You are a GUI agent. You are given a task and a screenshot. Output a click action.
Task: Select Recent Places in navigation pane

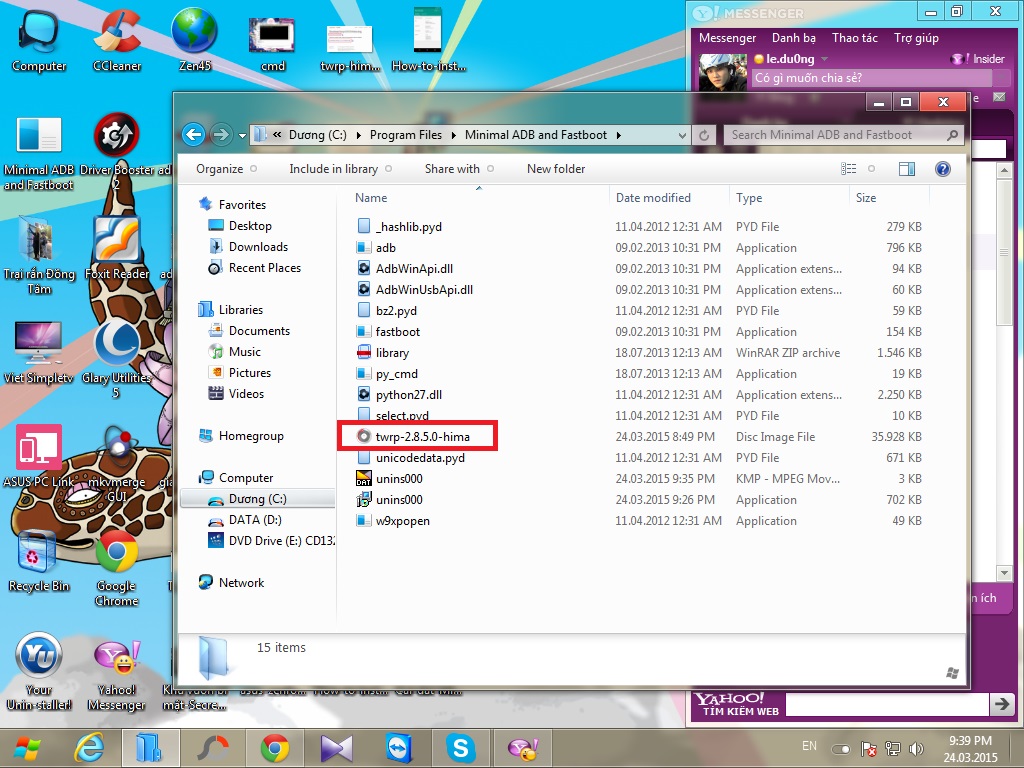point(264,268)
